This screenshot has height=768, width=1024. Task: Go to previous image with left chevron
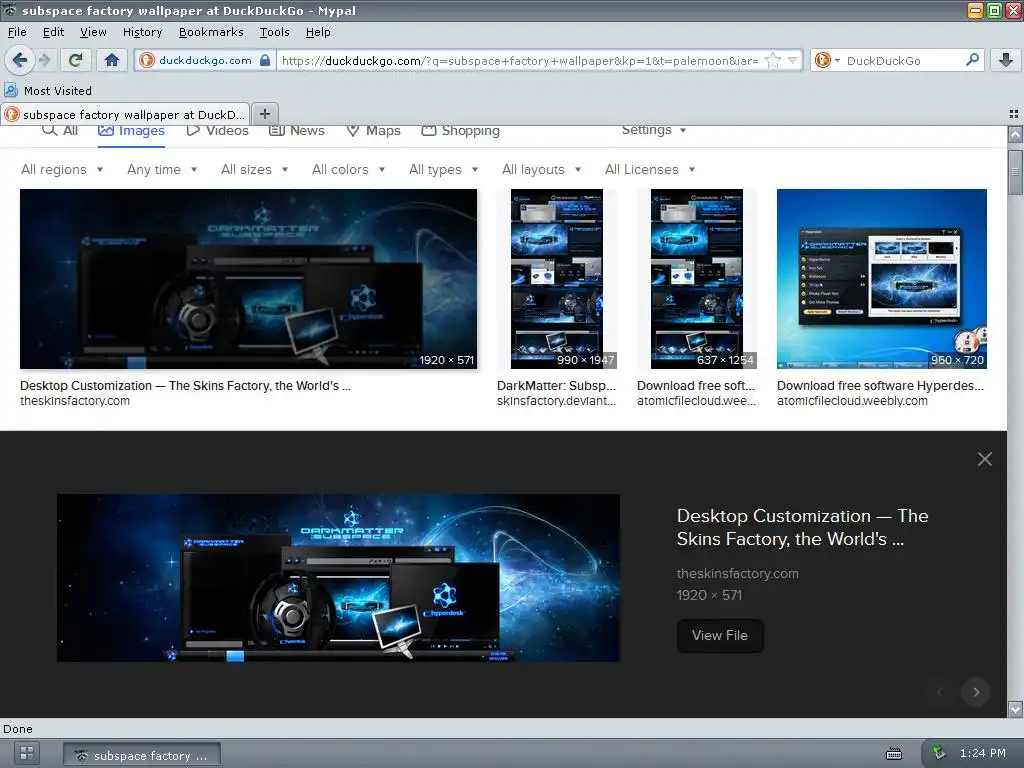tap(940, 692)
